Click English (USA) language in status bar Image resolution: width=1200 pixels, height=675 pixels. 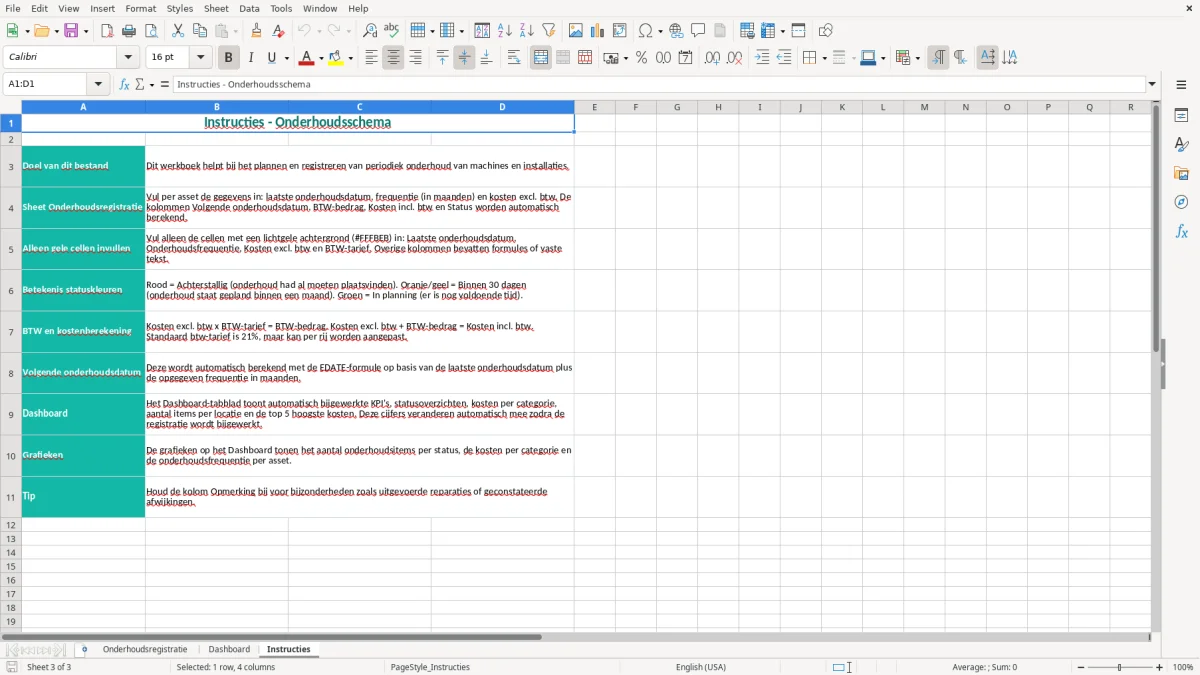click(701, 667)
